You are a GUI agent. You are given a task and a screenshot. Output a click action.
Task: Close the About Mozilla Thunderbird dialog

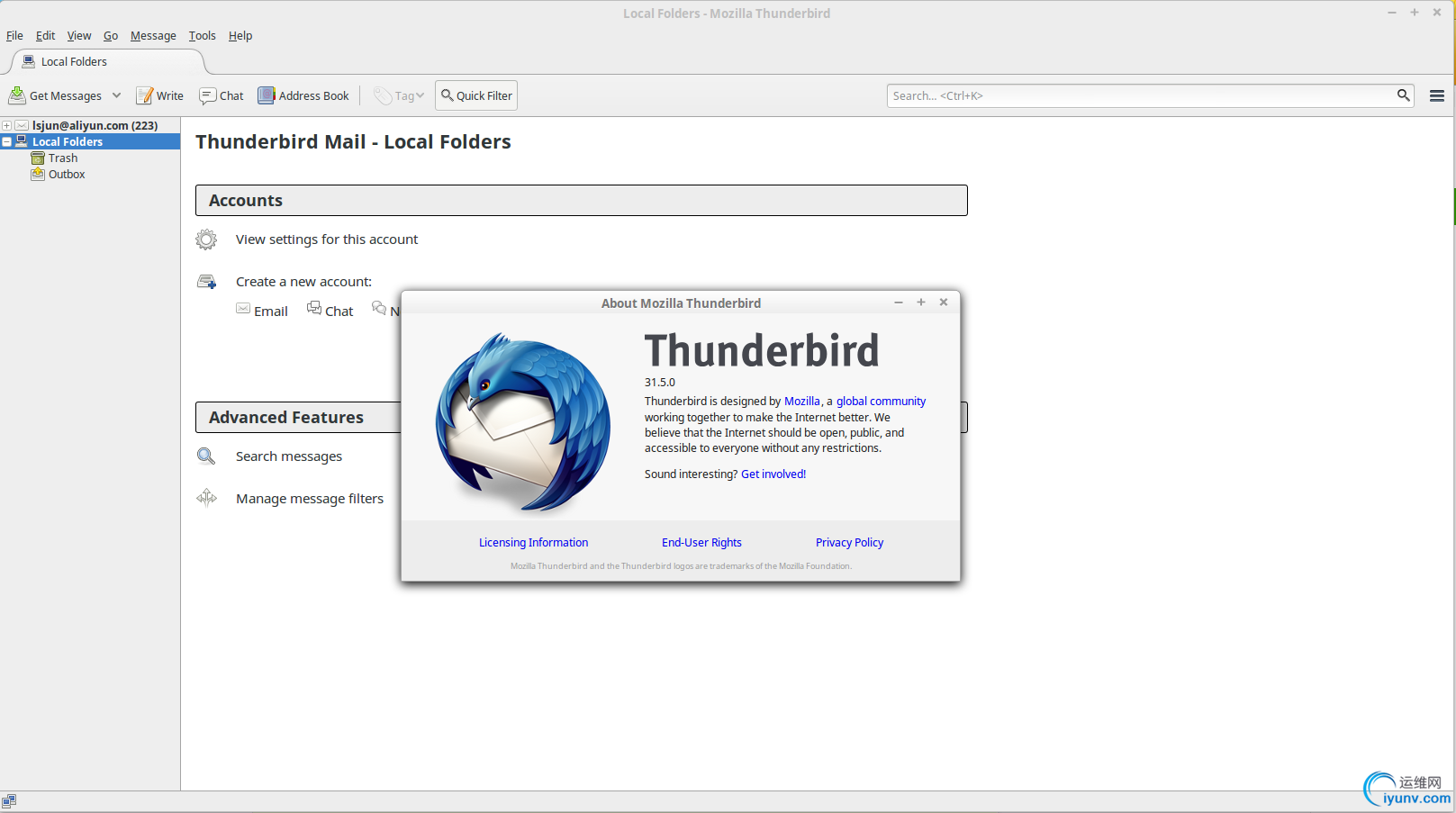(x=944, y=303)
